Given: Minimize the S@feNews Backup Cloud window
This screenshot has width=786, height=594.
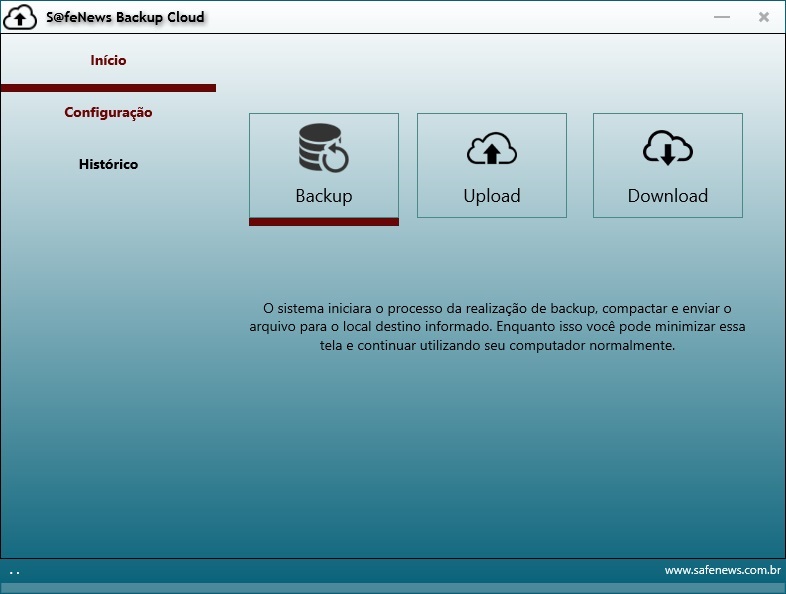Looking at the screenshot, I should pos(722,17).
